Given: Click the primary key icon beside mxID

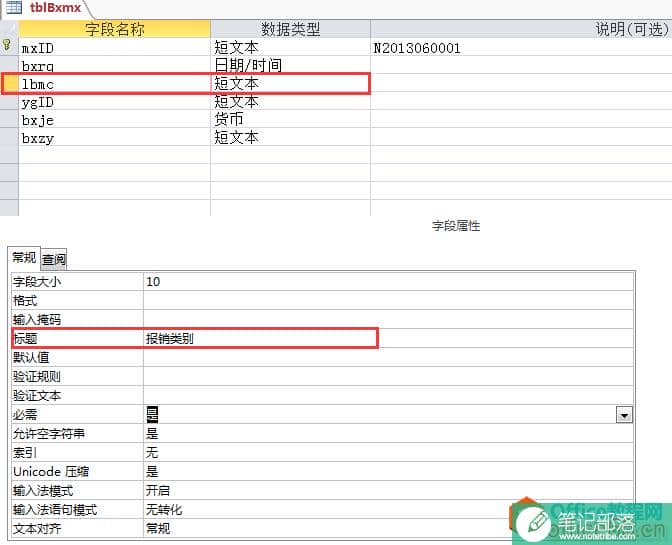Looking at the screenshot, I should pyautogui.click(x=6, y=45).
